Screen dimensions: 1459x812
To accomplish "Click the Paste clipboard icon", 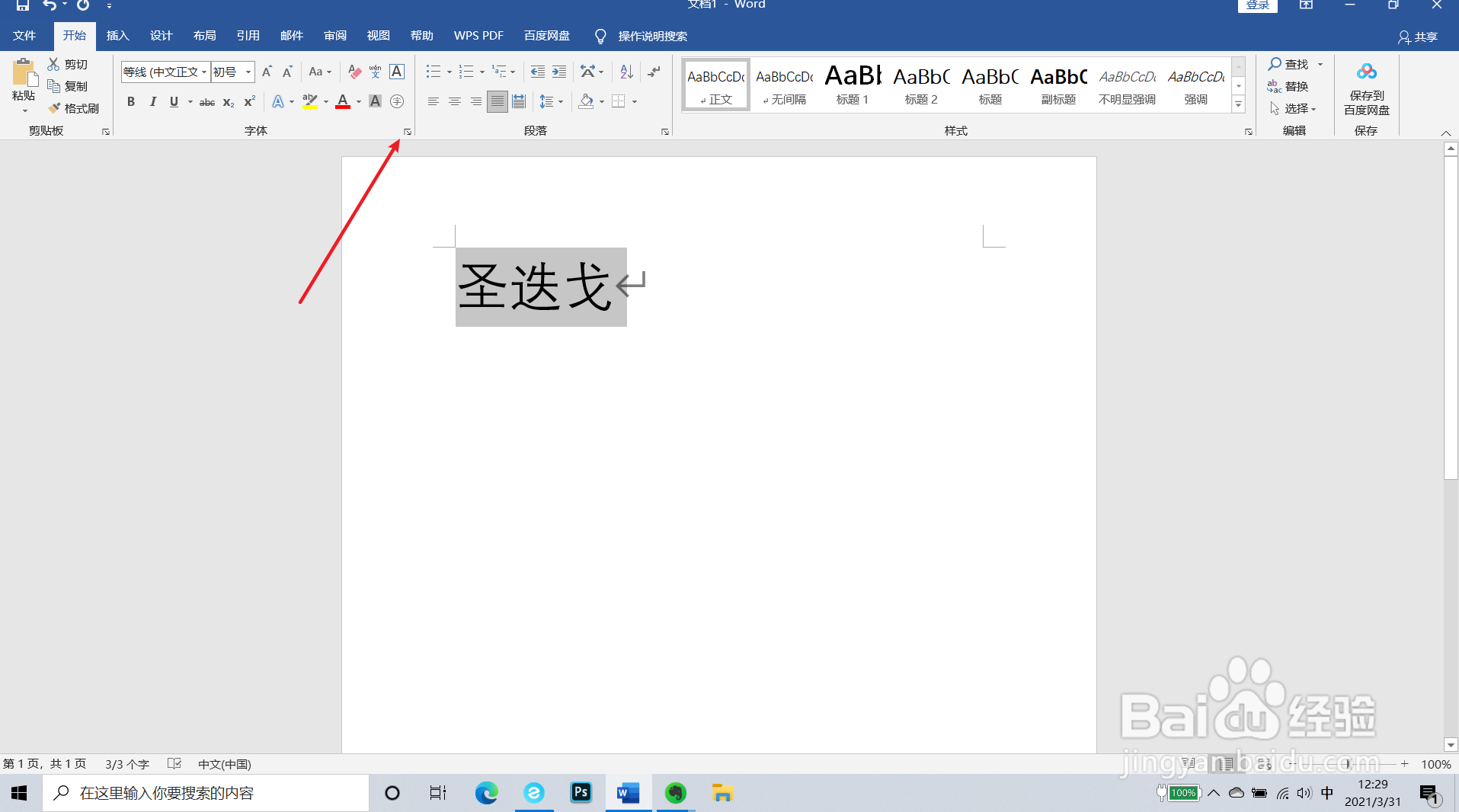I will click(24, 74).
